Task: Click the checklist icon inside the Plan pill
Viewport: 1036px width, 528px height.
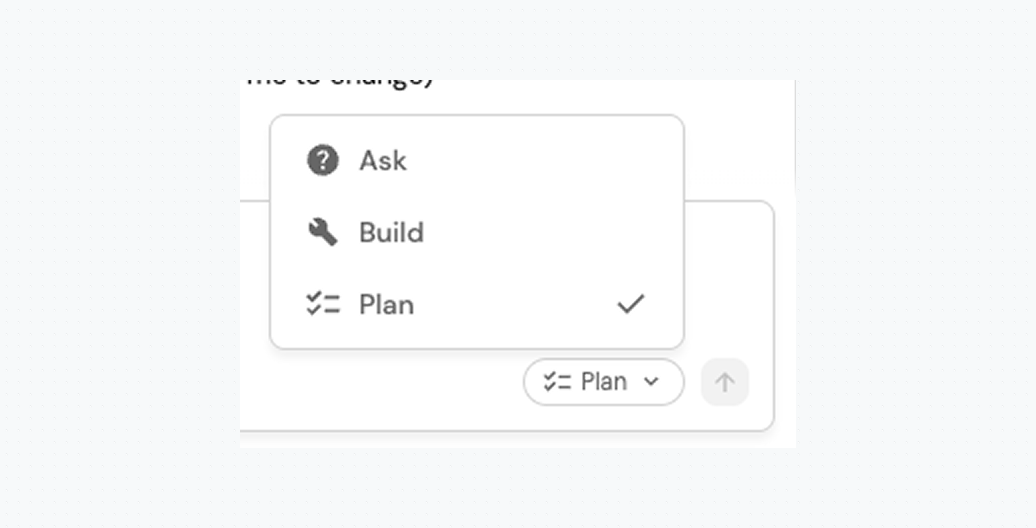Action: 557,381
